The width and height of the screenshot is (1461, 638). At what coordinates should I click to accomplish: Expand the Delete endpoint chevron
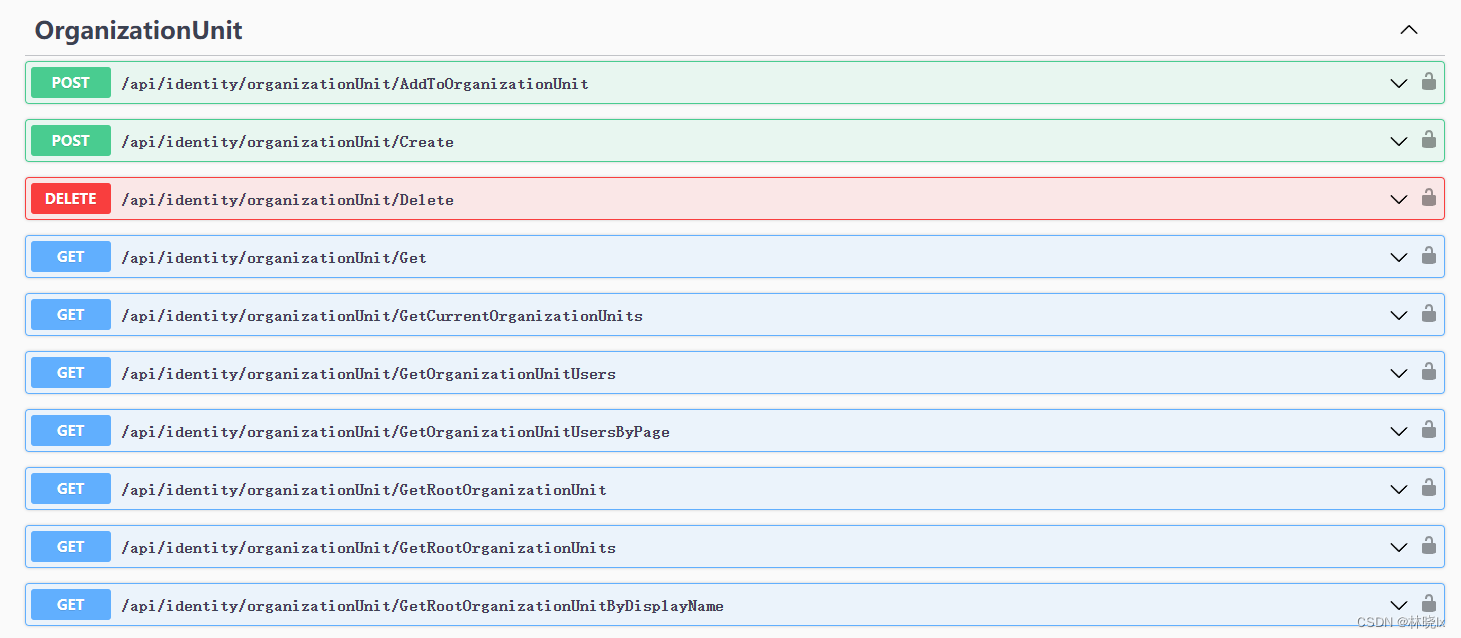(x=1399, y=199)
